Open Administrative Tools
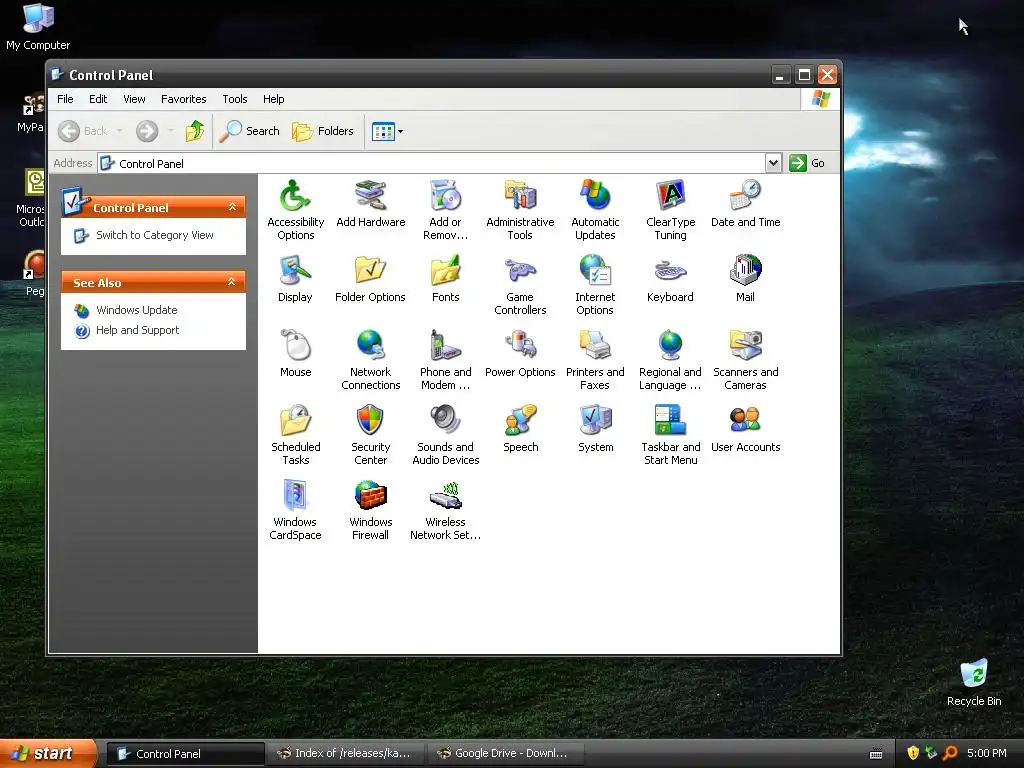Screen dimensions: 1024x768 pos(520,210)
